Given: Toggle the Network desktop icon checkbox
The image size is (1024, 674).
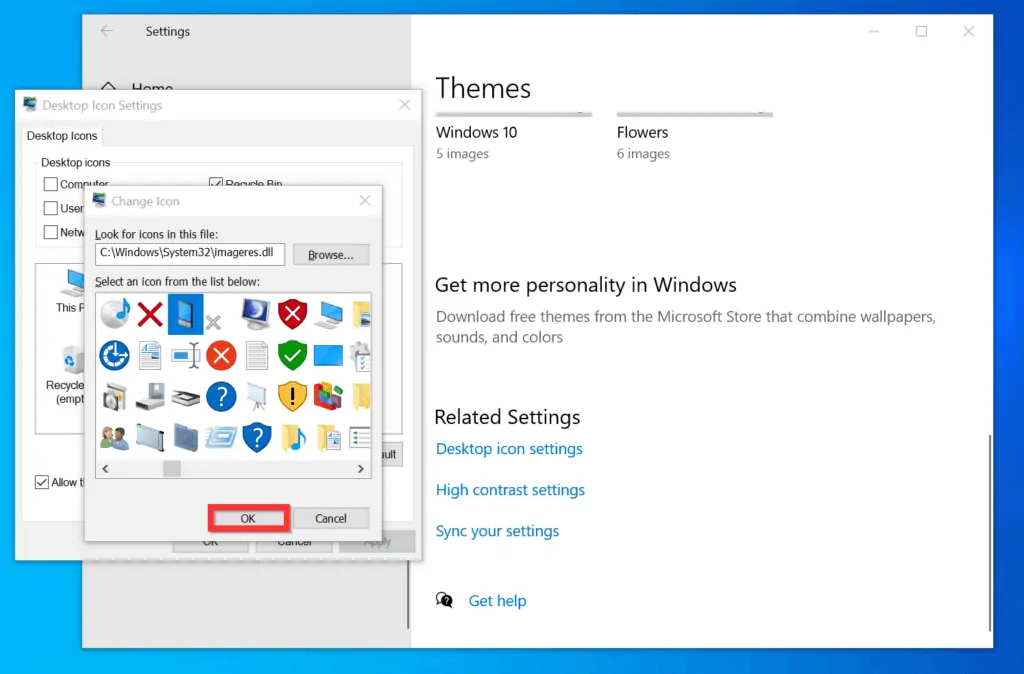Looking at the screenshot, I should (49, 232).
